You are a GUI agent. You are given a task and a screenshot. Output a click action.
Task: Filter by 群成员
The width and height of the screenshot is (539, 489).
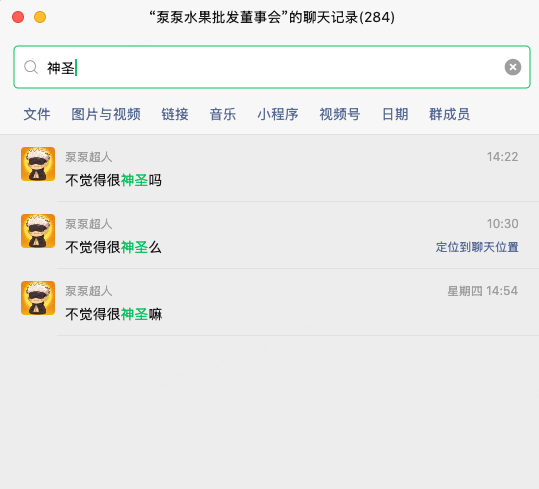[x=449, y=114]
